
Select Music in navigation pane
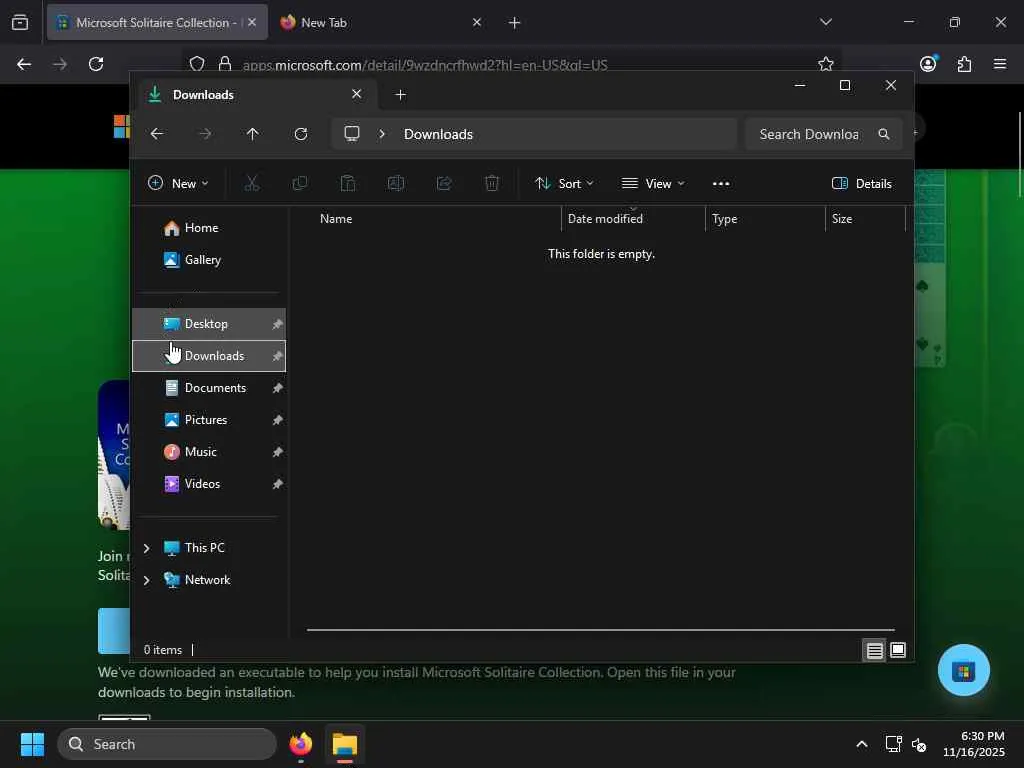click(209, 452)
